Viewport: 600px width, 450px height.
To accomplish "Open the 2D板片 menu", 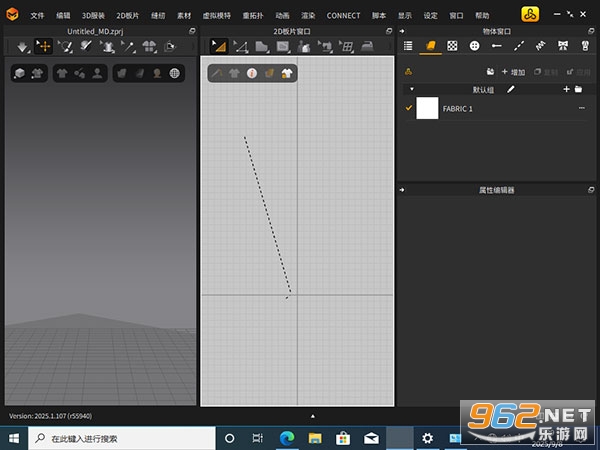I will (127, 16).
